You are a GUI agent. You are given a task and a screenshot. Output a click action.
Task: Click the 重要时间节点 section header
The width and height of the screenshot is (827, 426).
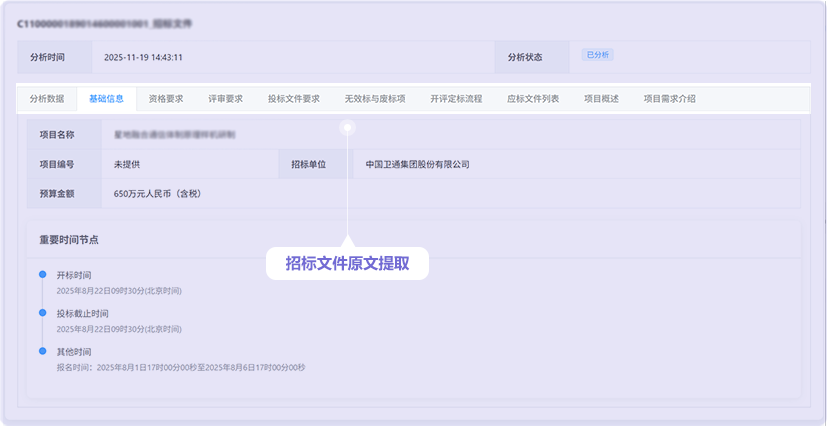(x=69, y=240)
